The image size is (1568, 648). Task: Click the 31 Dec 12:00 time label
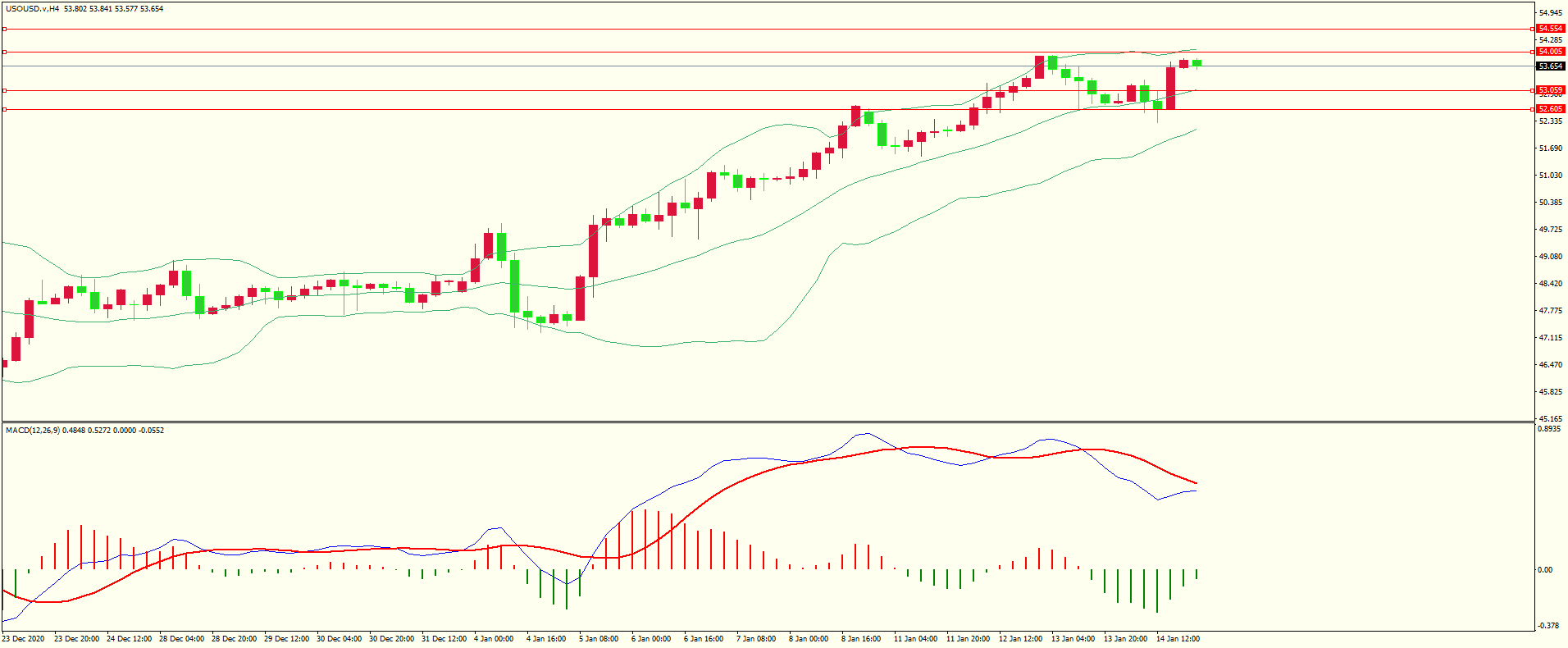tap(444, 639)
